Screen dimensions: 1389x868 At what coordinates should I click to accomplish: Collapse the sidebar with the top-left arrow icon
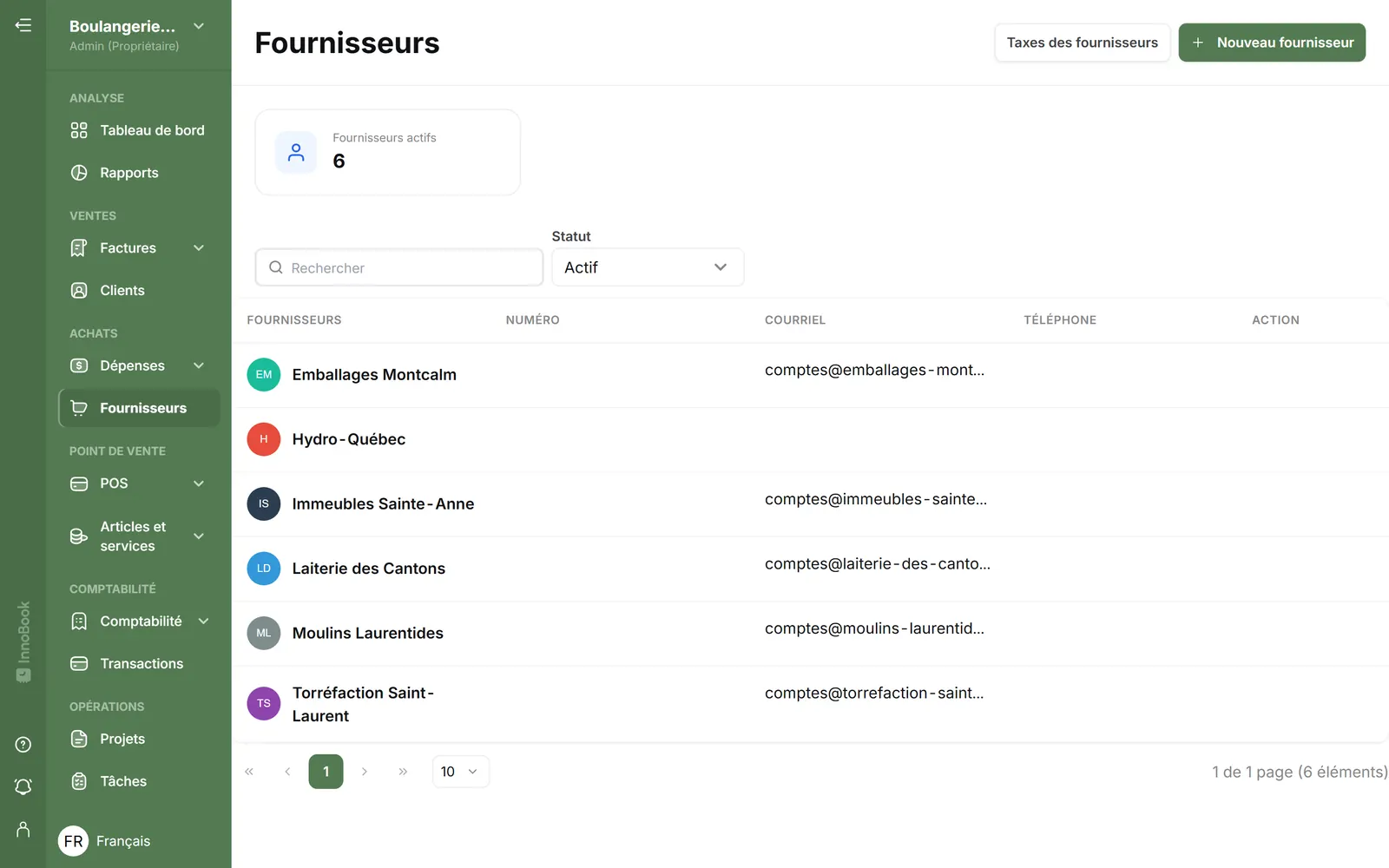click(23, 25)
